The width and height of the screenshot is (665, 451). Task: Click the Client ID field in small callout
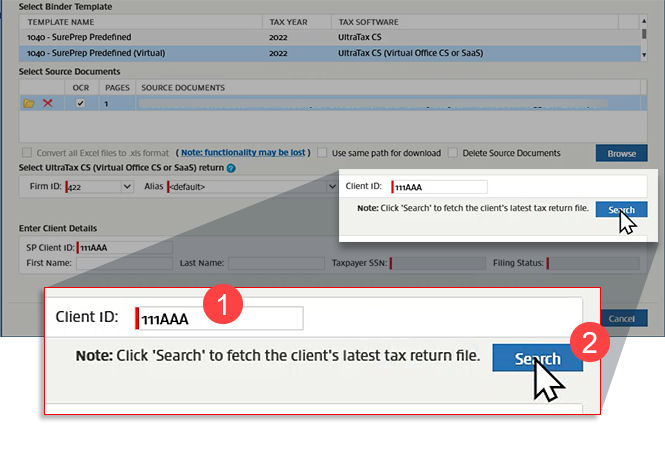coord(439,187)
